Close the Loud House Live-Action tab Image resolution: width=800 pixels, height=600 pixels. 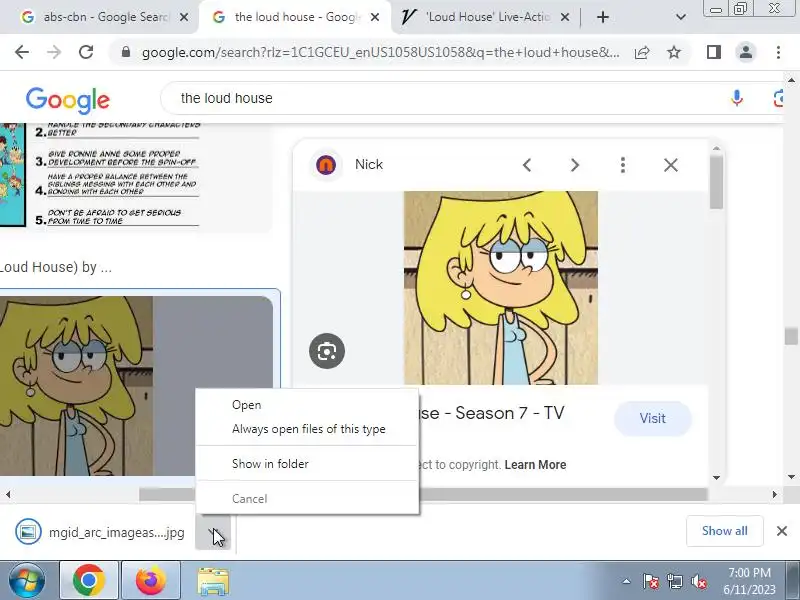tap(565, 17)
